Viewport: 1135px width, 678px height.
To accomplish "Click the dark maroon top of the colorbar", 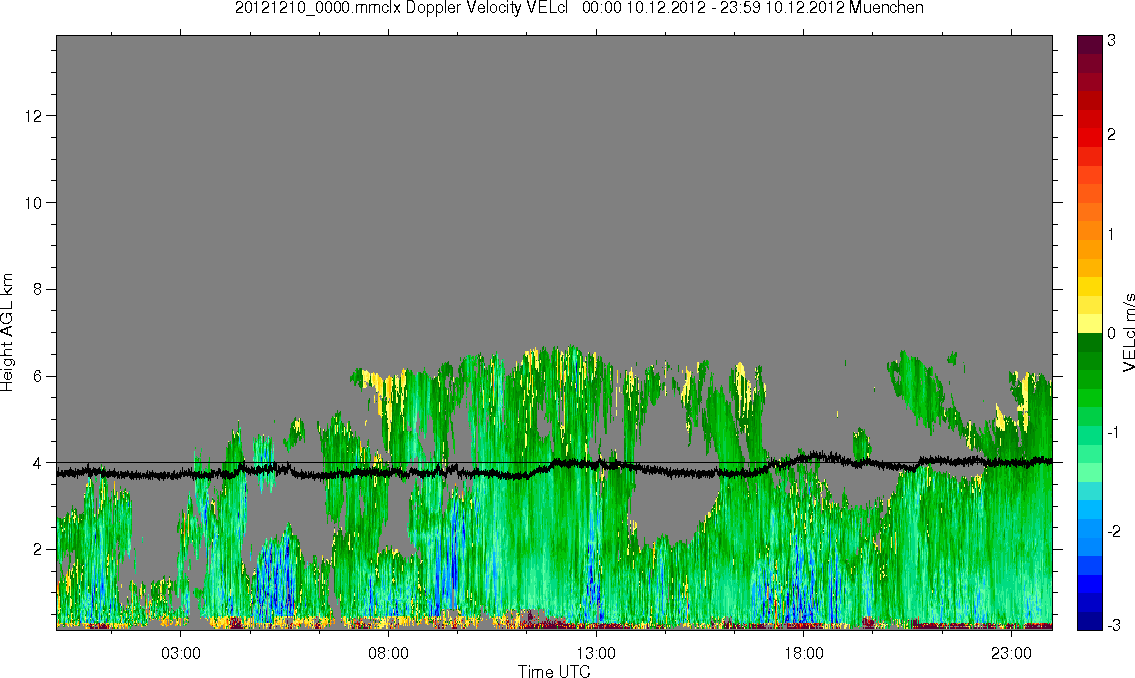I will [1089, 45].
